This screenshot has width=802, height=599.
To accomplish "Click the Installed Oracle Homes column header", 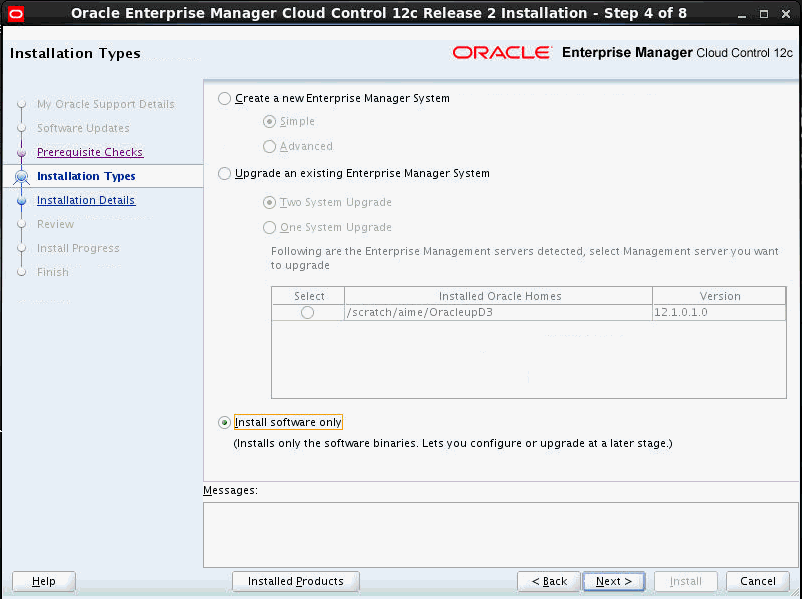I will coord(499,296).
